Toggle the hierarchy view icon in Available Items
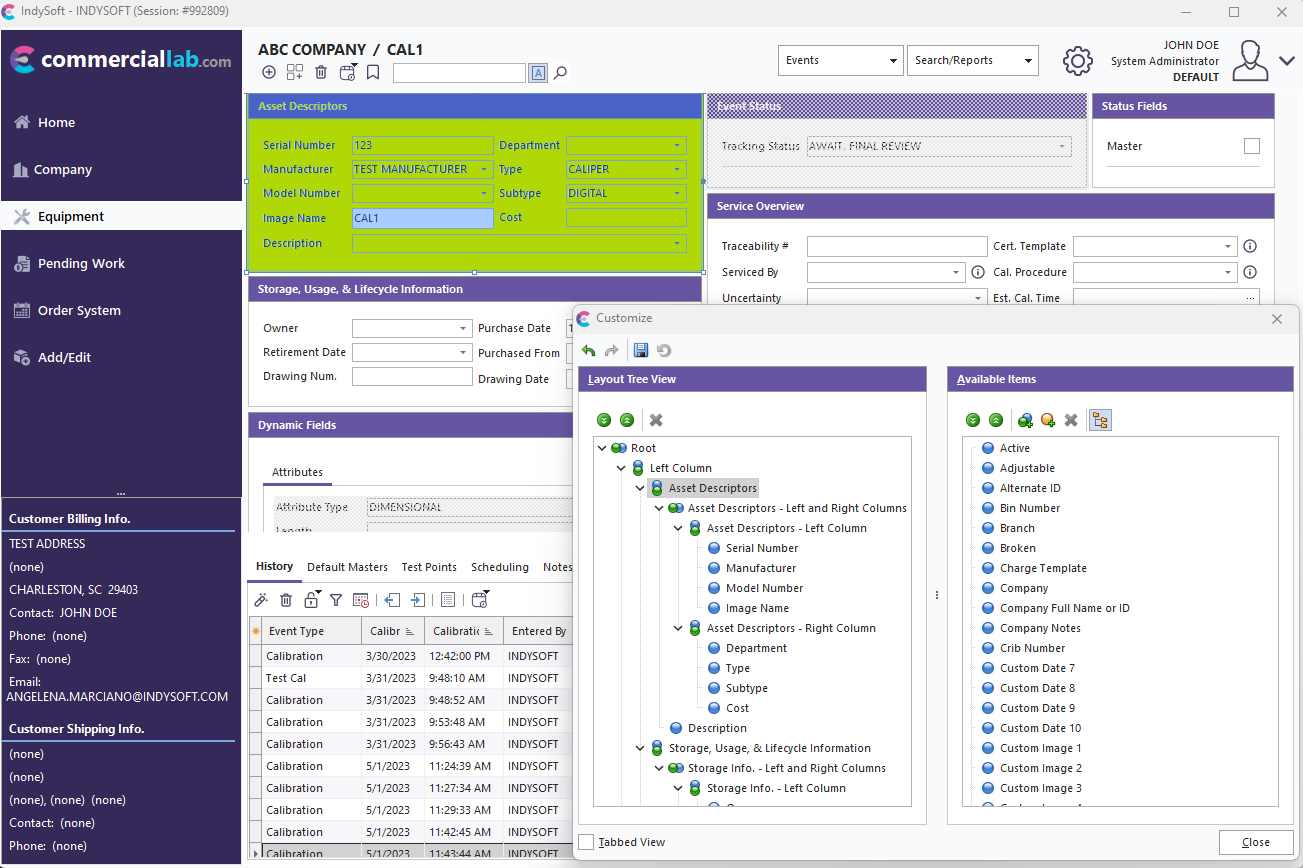 coord(1100,420)
